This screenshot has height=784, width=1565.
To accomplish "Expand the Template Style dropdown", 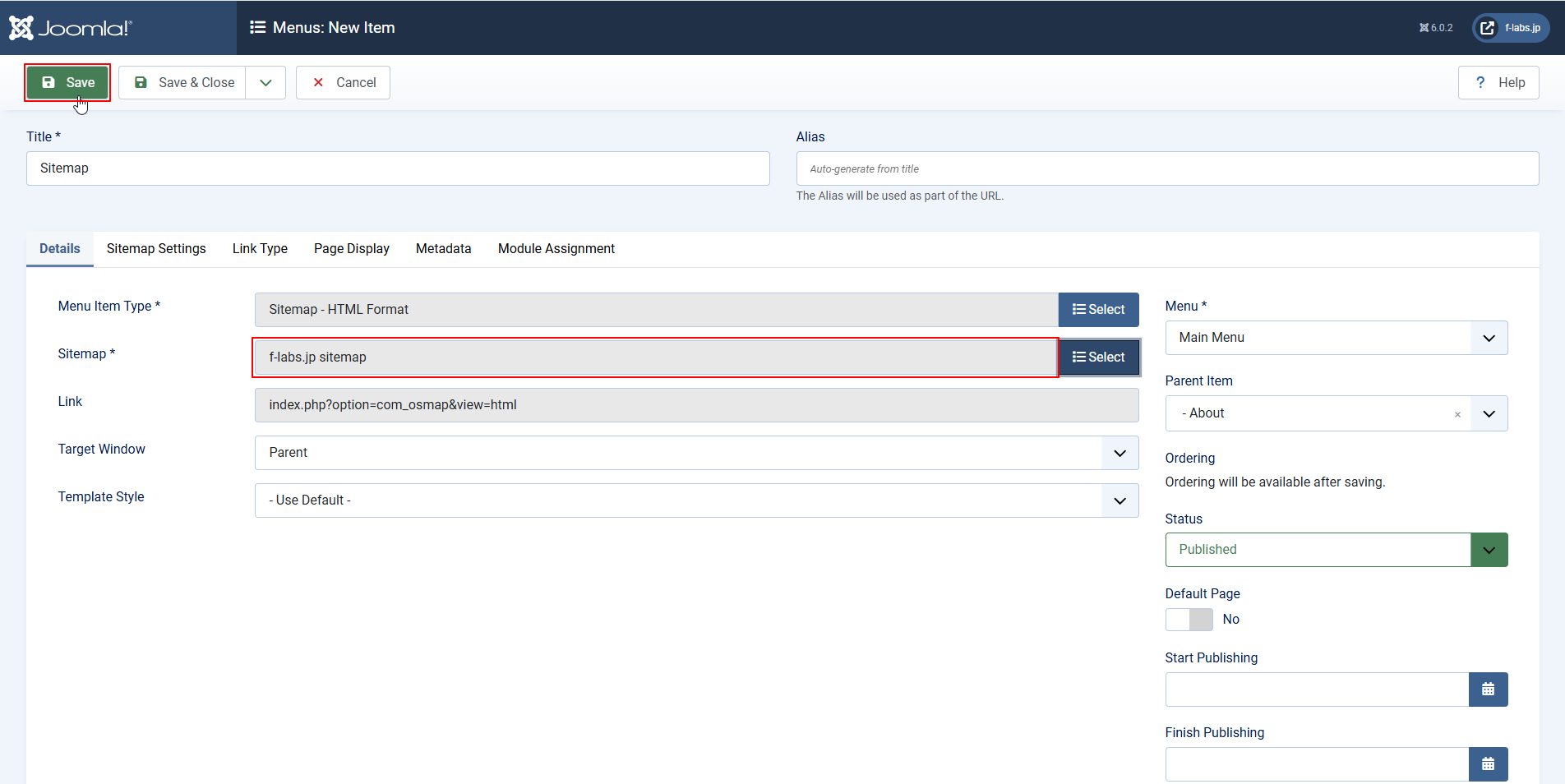I will click(x=1120, y=500).
